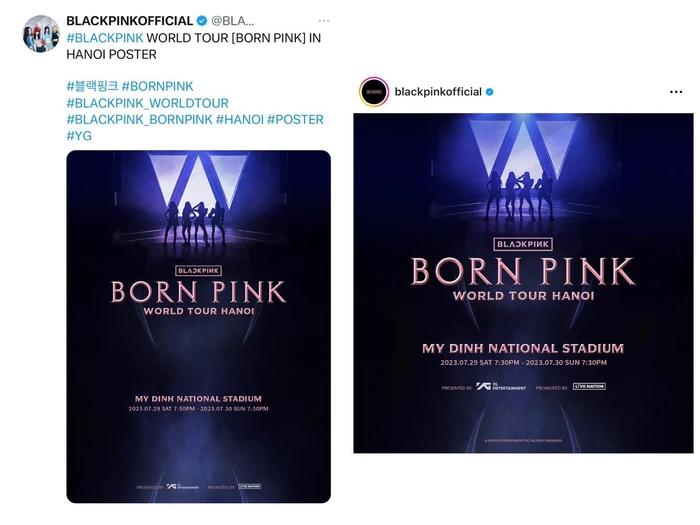
Task: Click the Instagram blackpinkofficial profile picture
Action: pos(374,91)
